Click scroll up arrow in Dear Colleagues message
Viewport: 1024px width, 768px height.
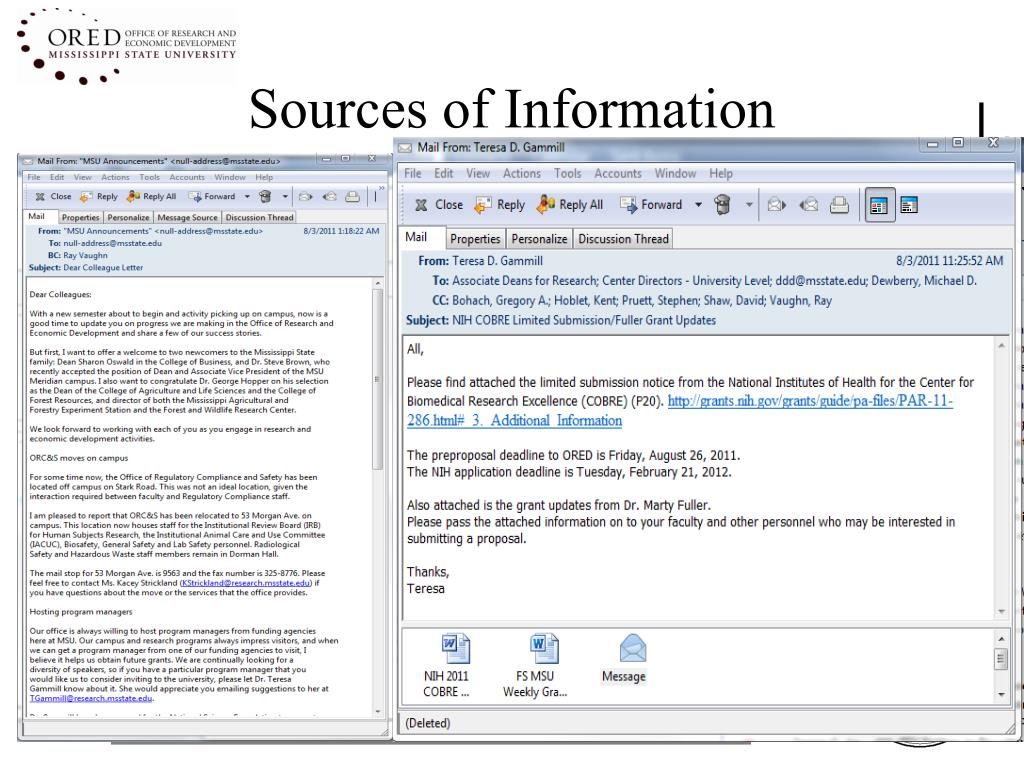(377, 283)
